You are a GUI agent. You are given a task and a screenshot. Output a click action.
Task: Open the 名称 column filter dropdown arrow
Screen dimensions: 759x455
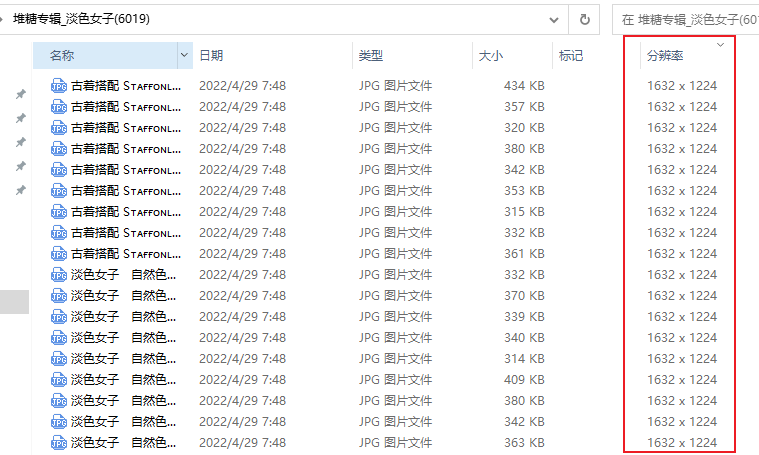[184, 55]
